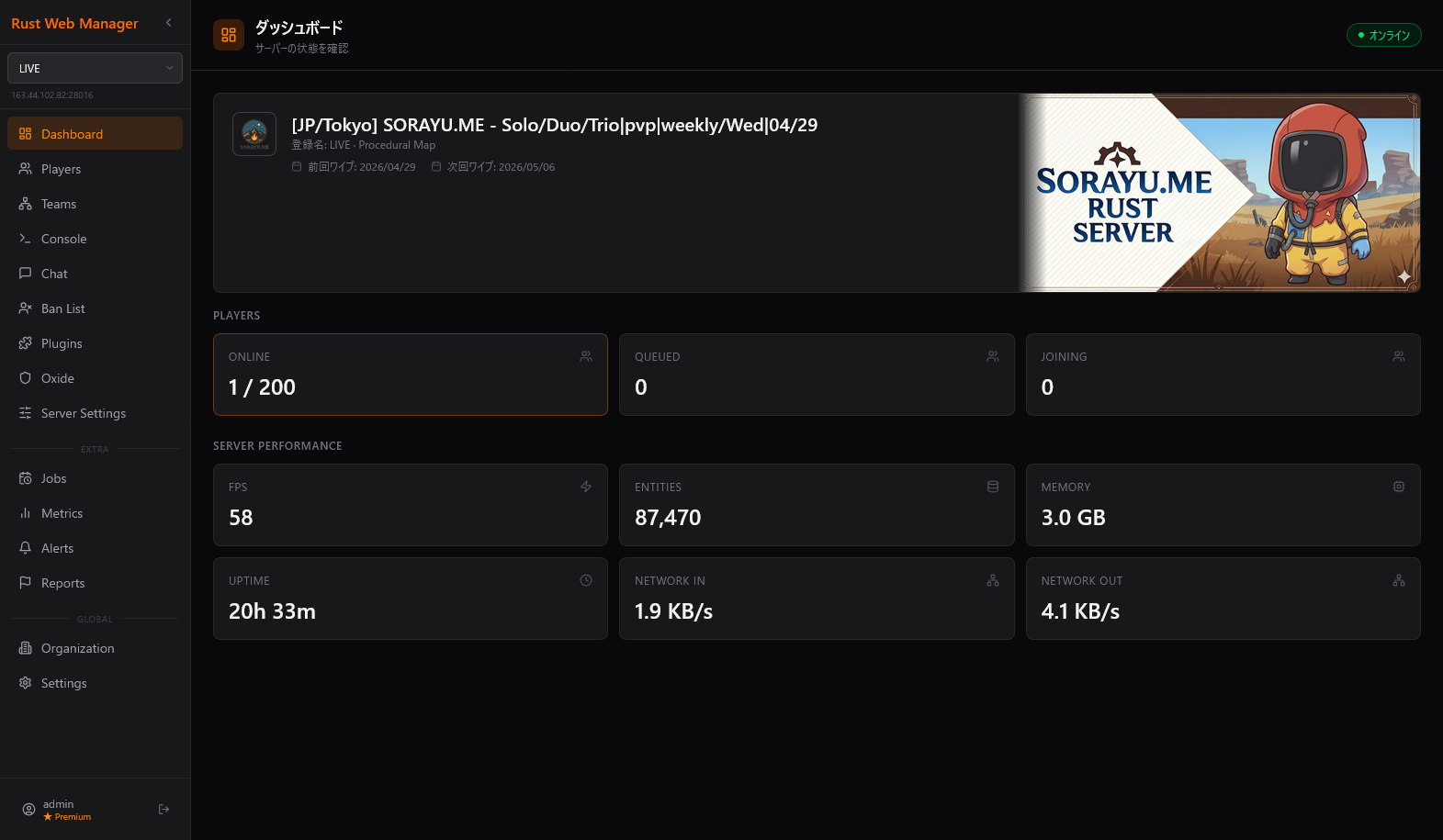Collapse the sidebar with the chevron arrow
Screen dimensions: 1443x840
168,23
